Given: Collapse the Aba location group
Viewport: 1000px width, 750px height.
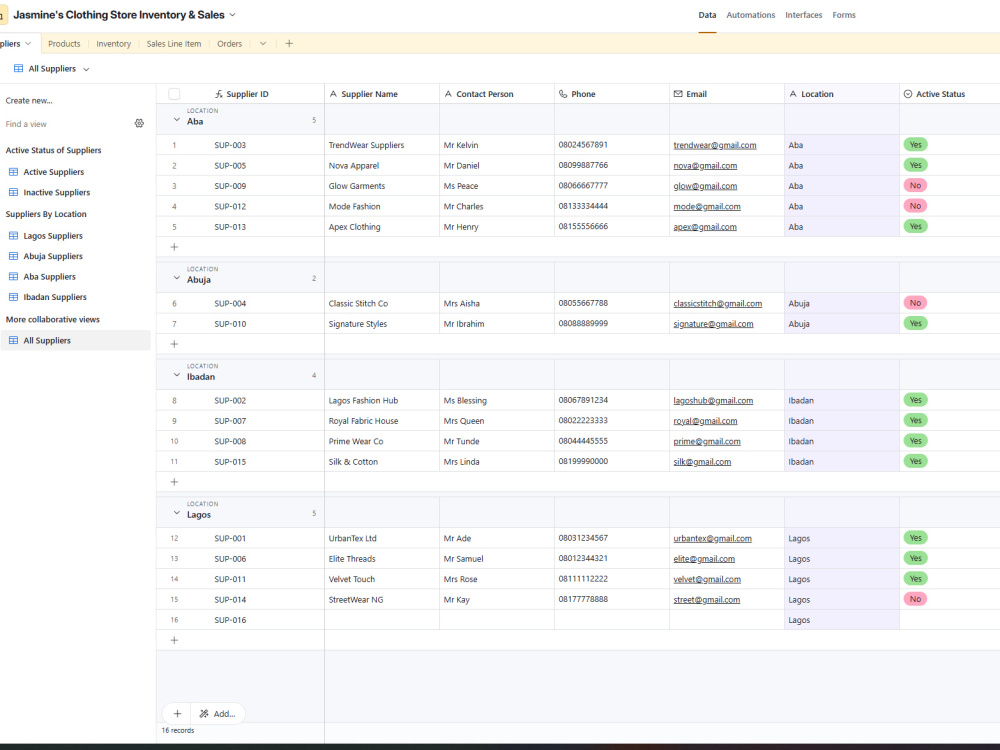Looking at the screenshot, I should click(177, 119).
